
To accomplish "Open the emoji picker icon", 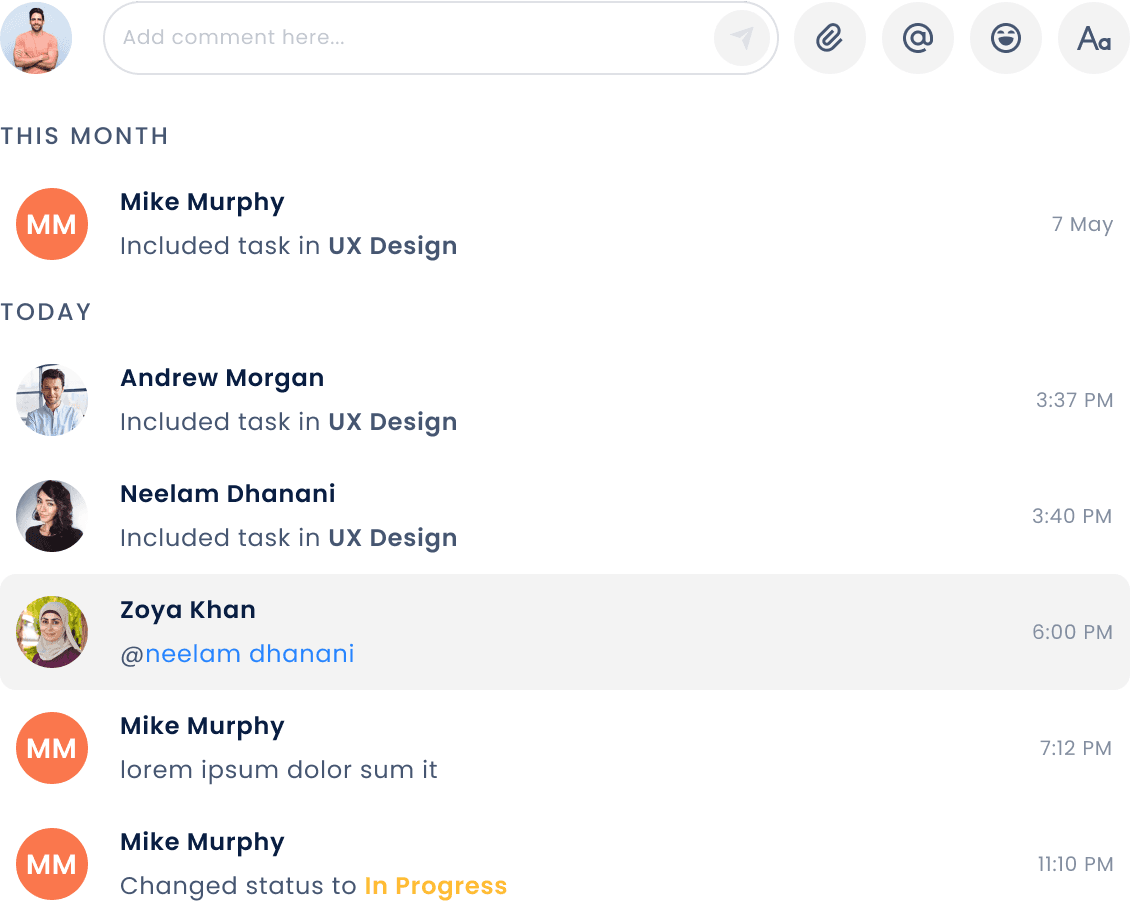I will click(1005, 37).
